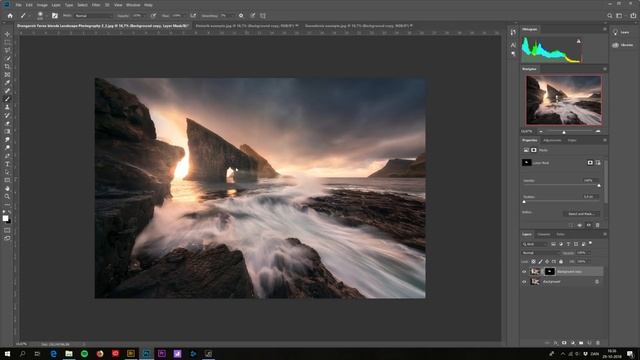
Task: Select the History Brush tool
Action: tap(7, 116)
